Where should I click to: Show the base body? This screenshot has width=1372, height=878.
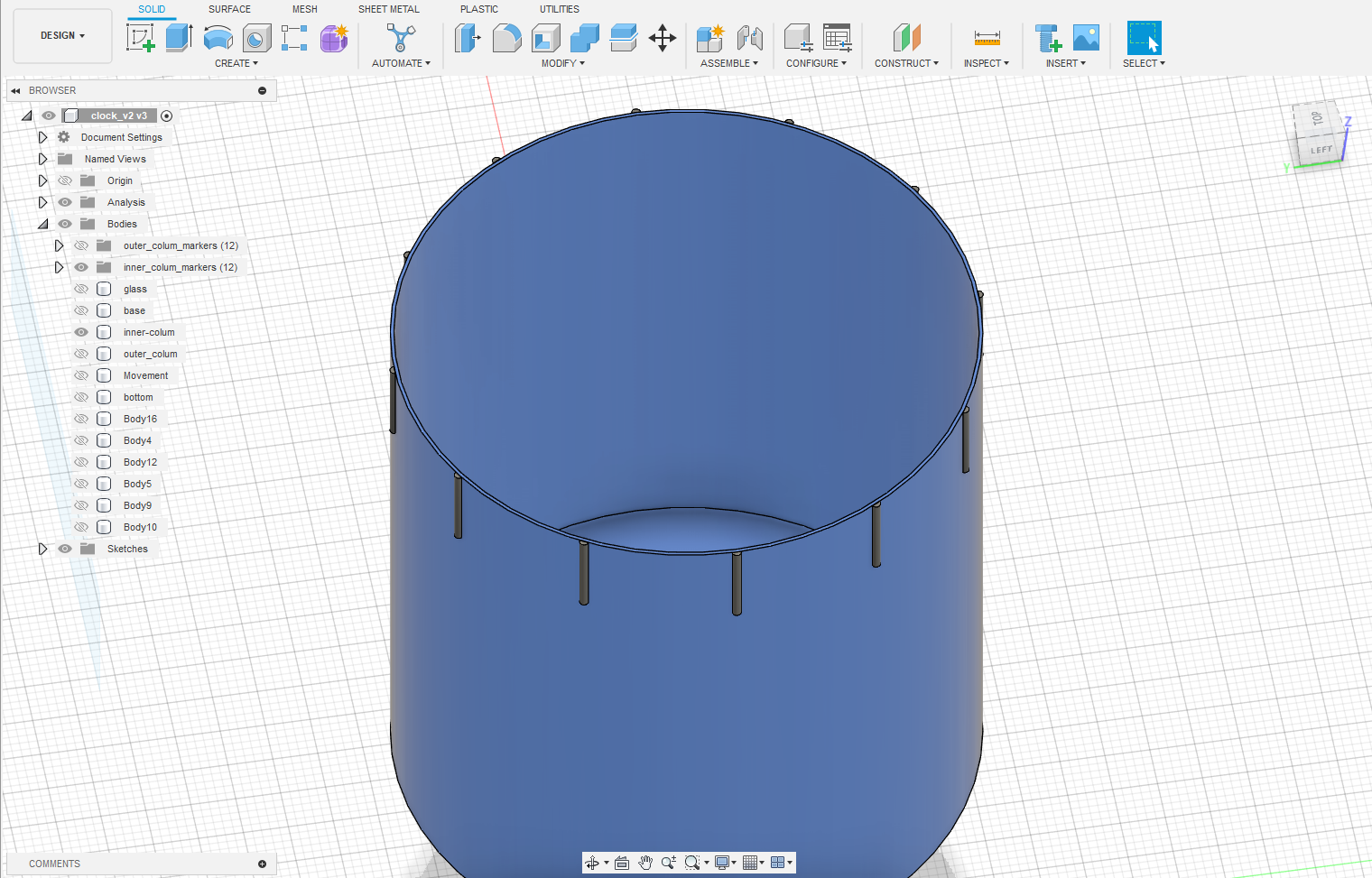[81, 310]
